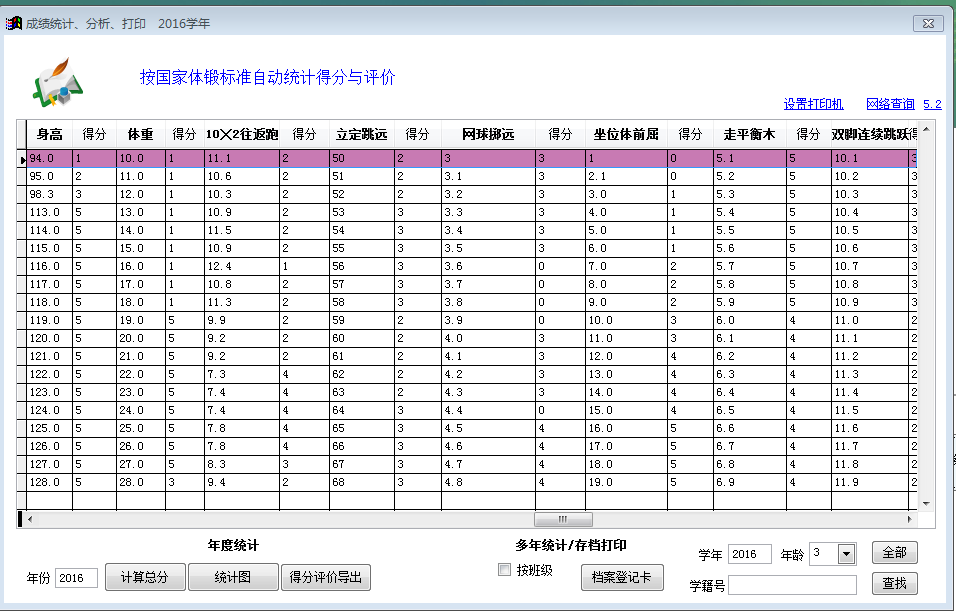Select the 坐位体前屈 cell 2.1
956x612 pixels.
click(626, 177)
